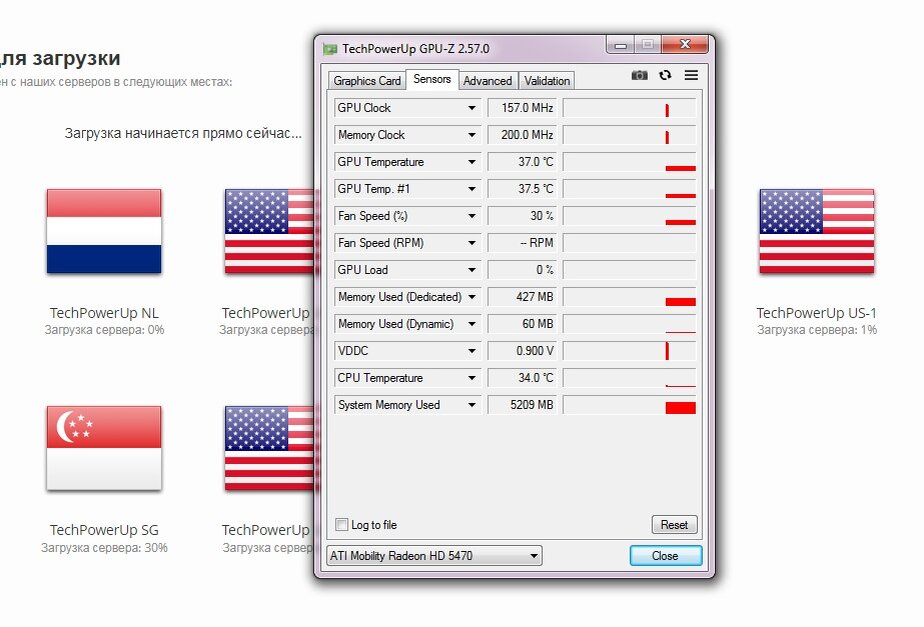
Task: Click the GPU Temperature history graph
Action: [629, 162]
